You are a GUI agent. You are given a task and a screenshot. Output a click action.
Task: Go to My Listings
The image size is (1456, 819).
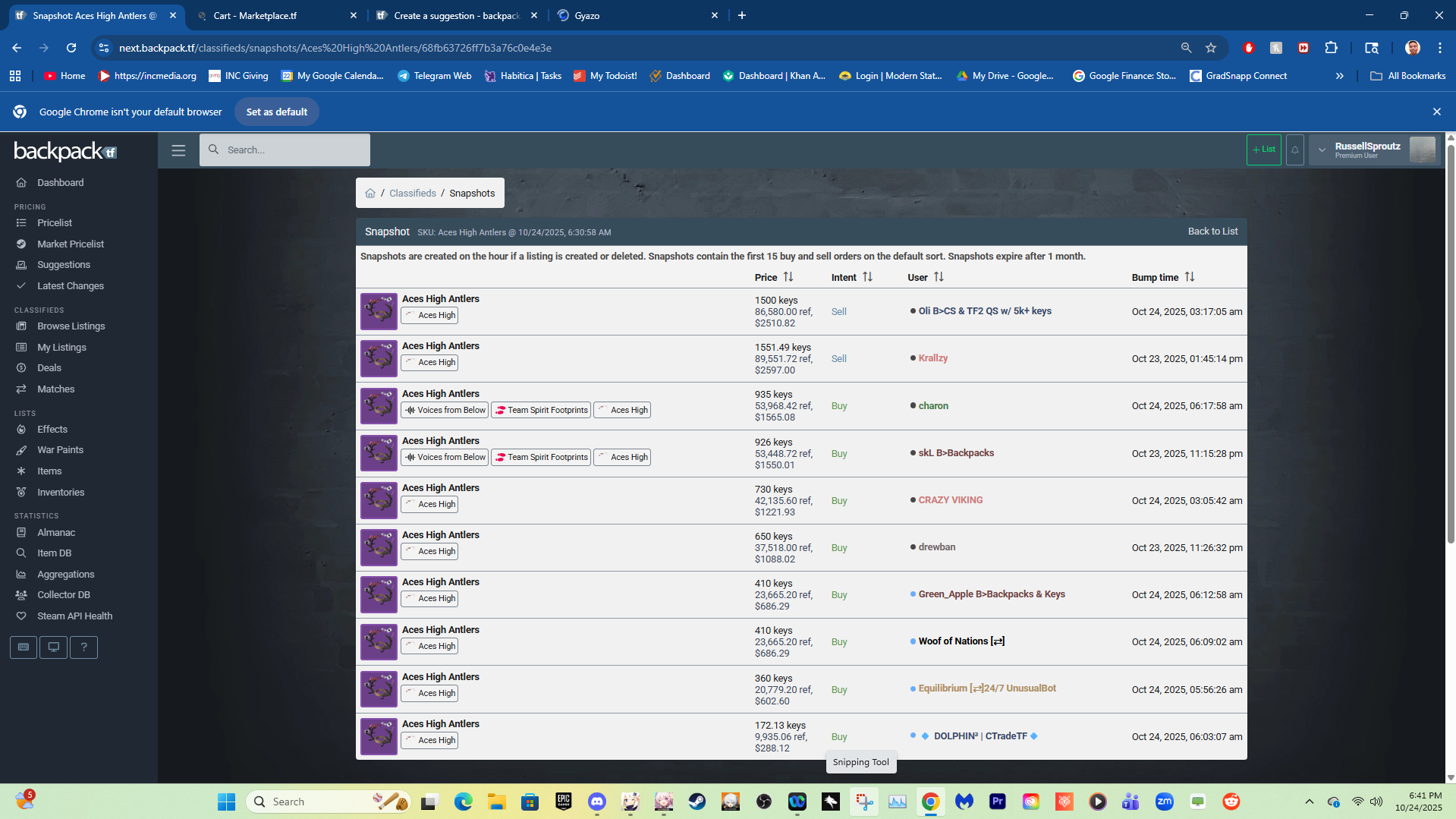61,348
